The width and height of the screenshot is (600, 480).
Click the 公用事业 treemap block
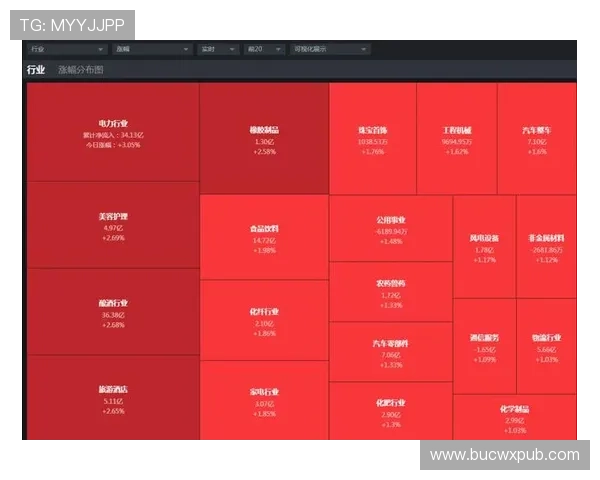(x=391, y=229)
